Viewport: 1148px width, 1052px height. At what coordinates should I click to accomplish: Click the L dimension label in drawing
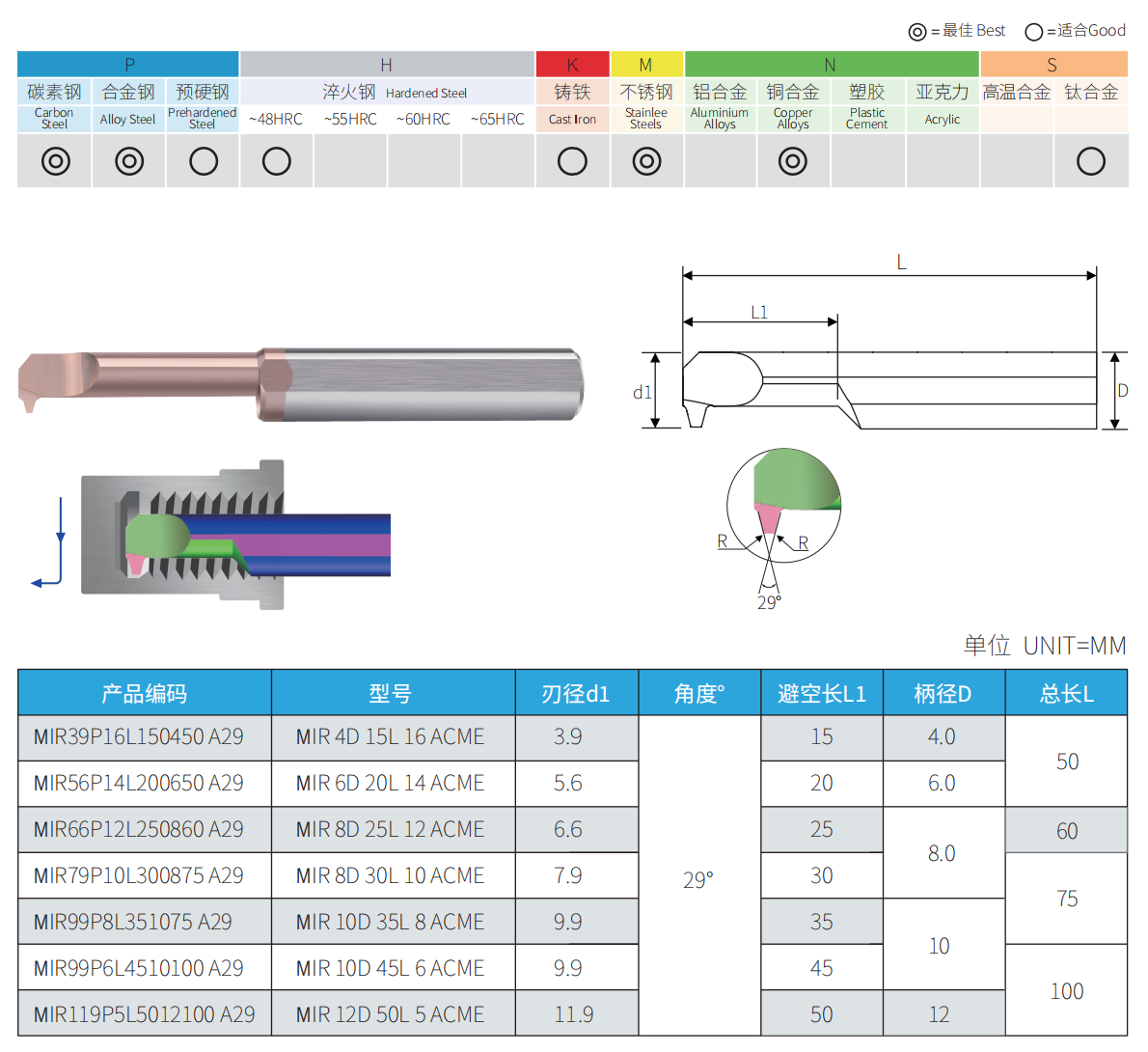tap(901, 263)
